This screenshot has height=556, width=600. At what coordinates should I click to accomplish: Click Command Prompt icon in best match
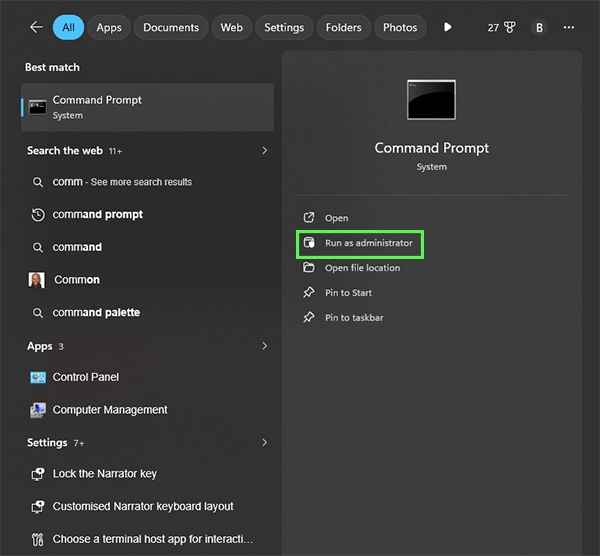(38, 108)
